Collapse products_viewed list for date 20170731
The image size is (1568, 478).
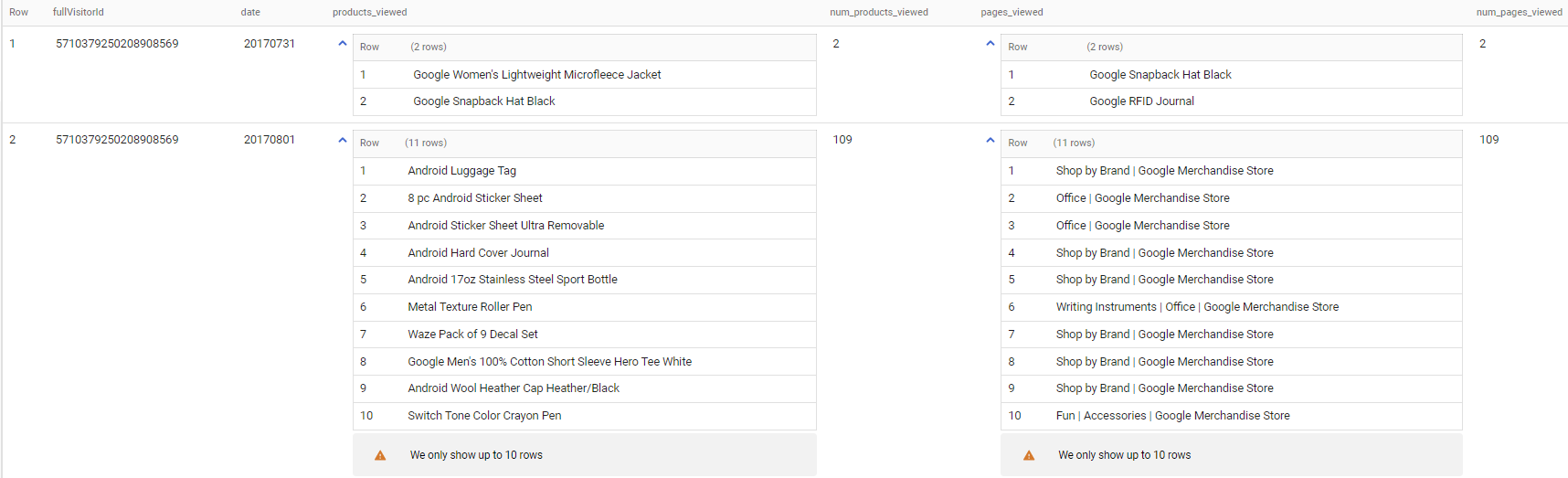[x=343, y=43]
